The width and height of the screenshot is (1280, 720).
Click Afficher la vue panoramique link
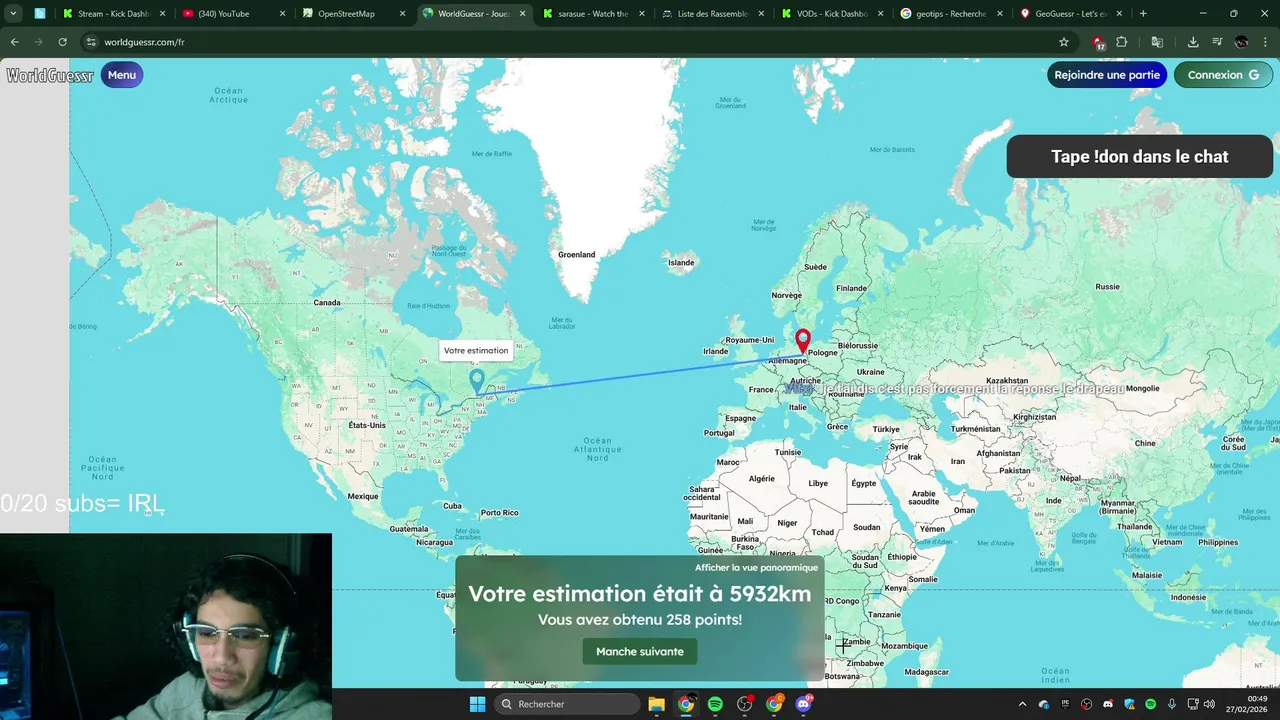click(756, 567)
